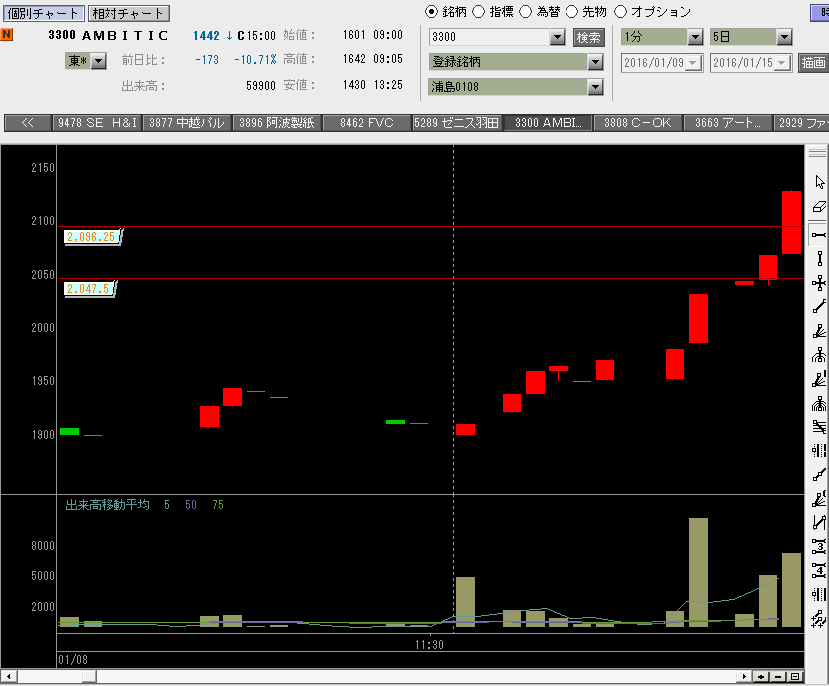The image size is (829, 686).
Task: Select the horizontal line drawing tool
Action: 819,235
